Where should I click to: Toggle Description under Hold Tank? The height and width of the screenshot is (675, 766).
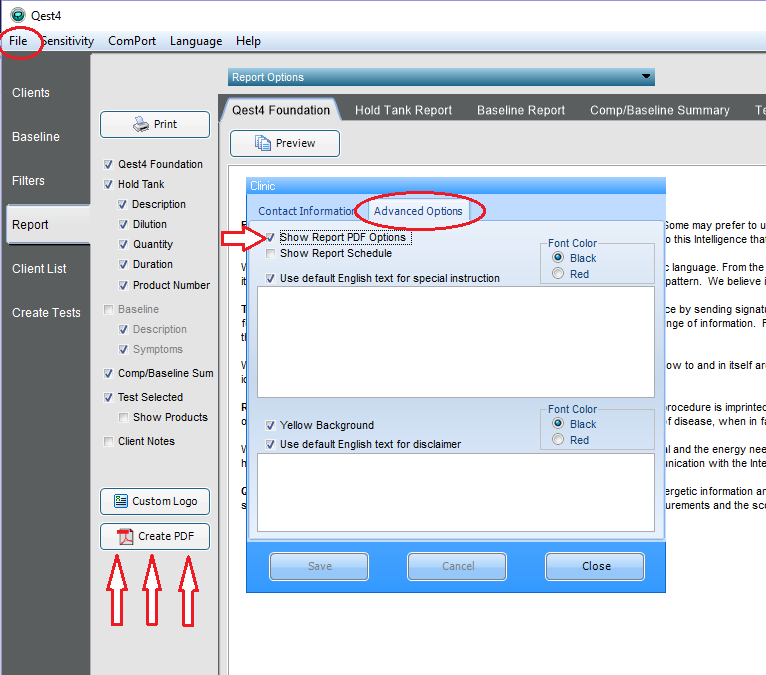[x=123, y=205]
